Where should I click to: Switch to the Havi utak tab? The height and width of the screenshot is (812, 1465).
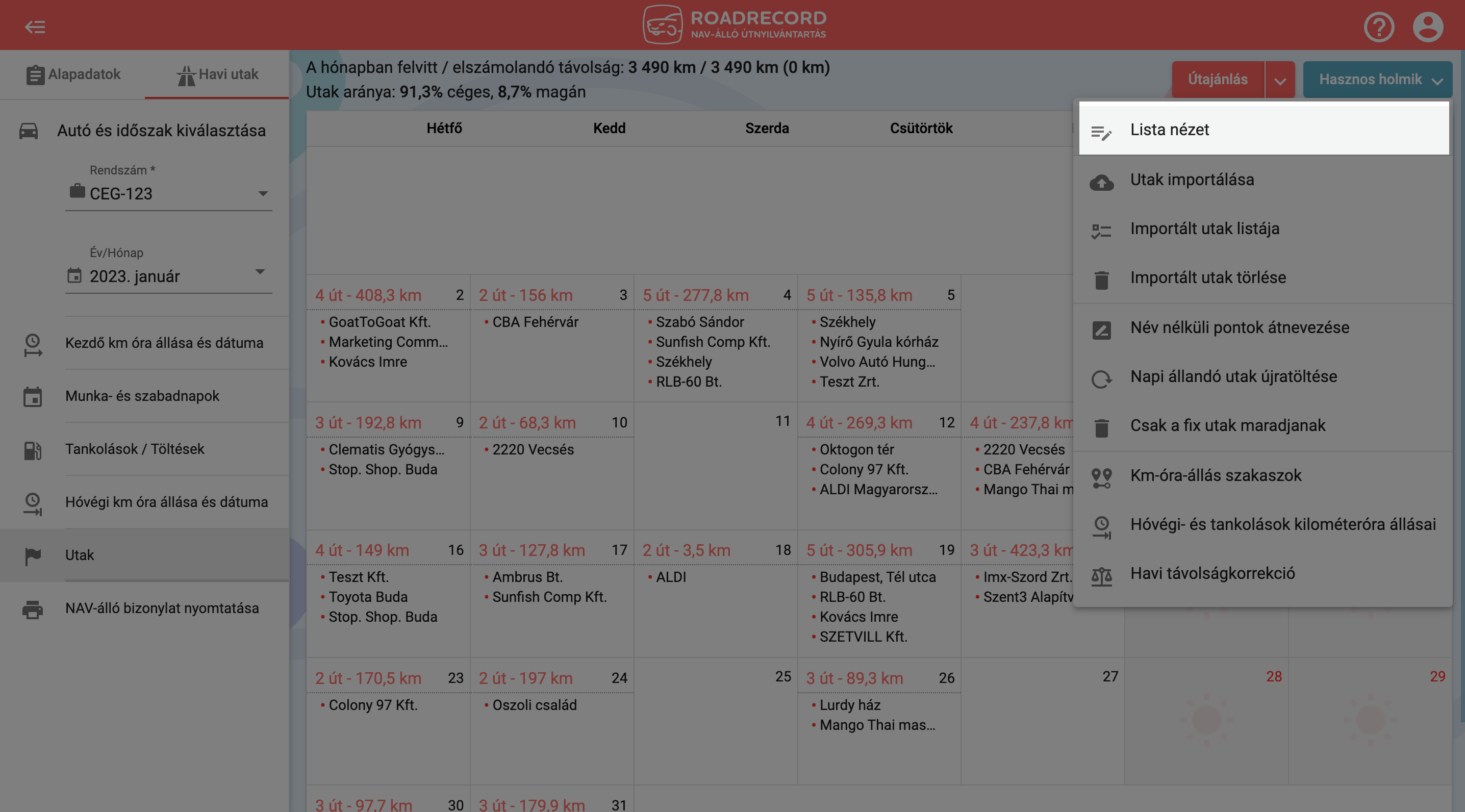click(217, 74)
